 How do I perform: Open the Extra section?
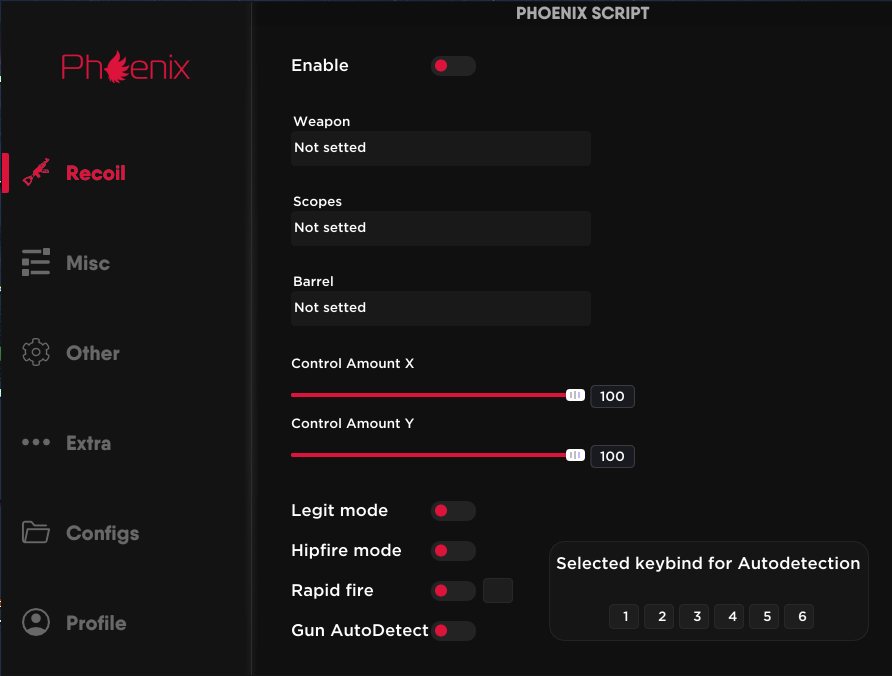[x=88, y=443]
